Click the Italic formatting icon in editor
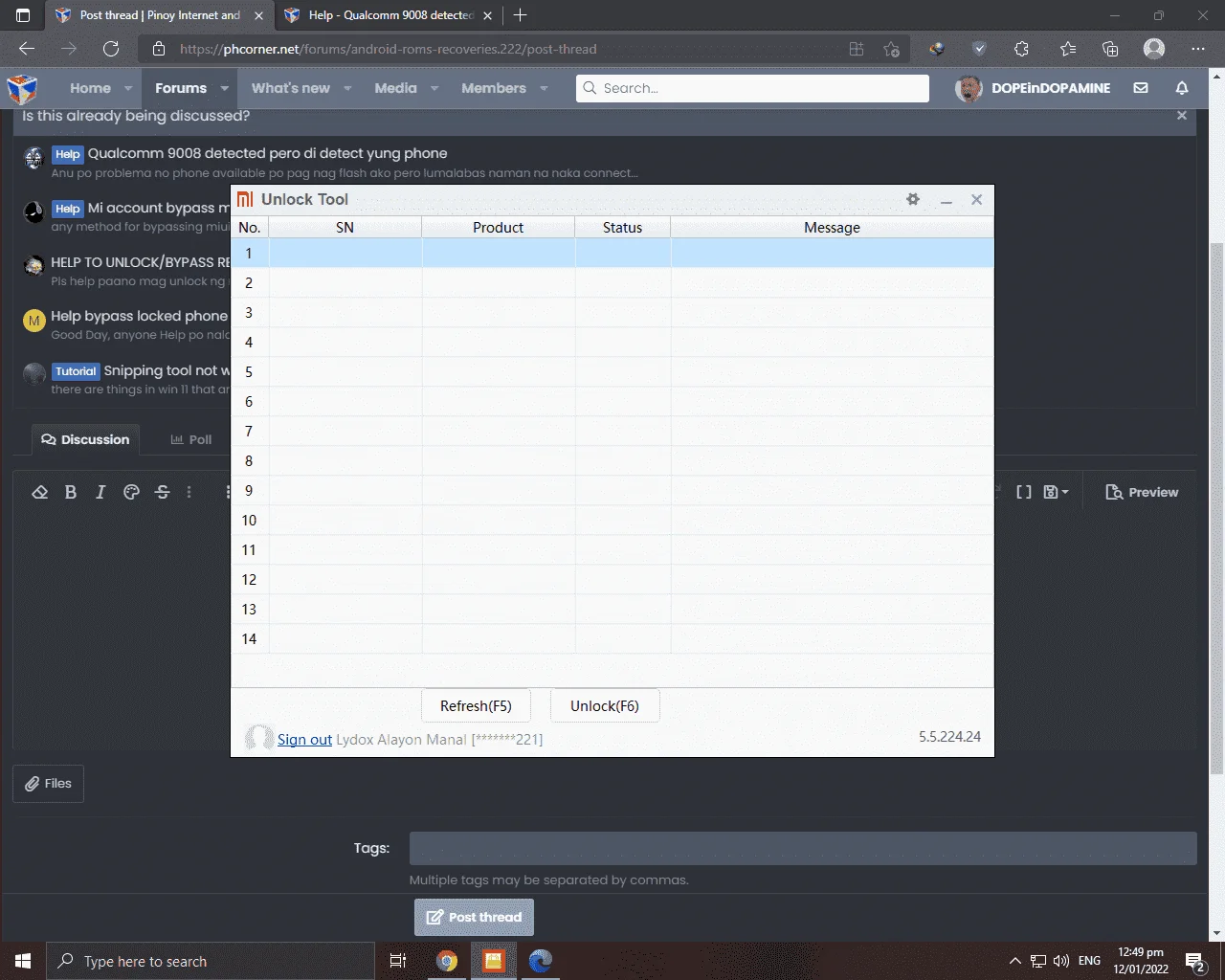1225x980 pixels. point(100,492)
